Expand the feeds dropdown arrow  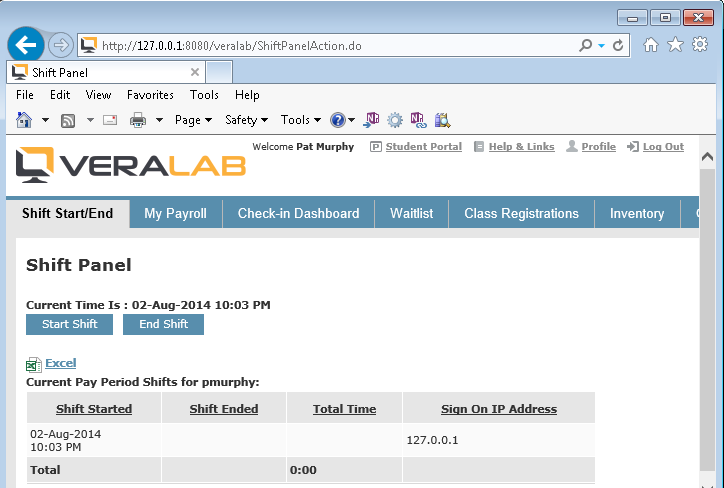[x=90, y=120]
